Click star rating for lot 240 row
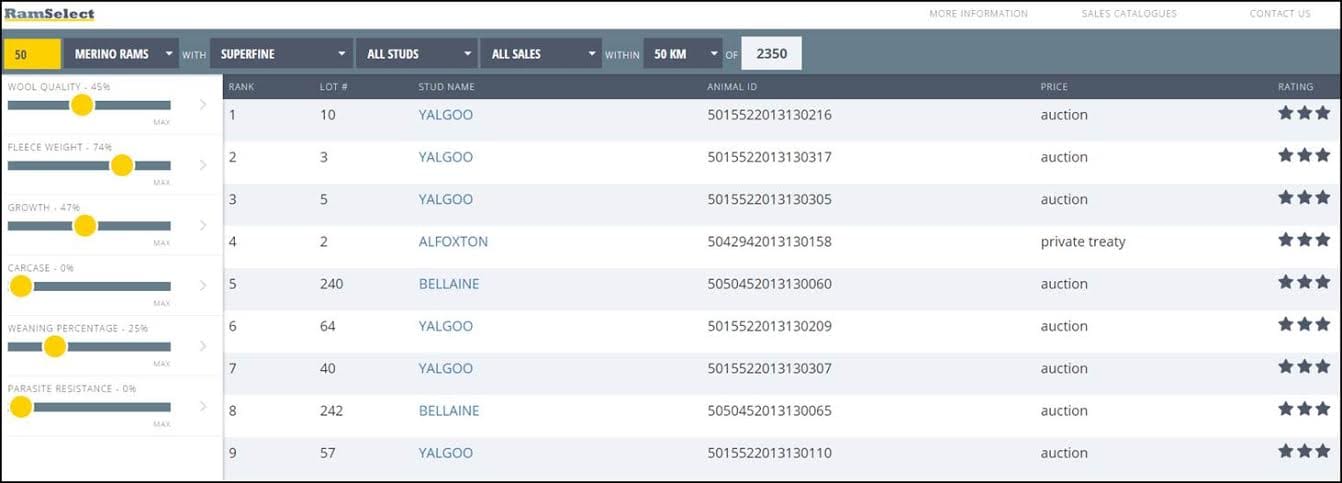 tap(1304, 282)
